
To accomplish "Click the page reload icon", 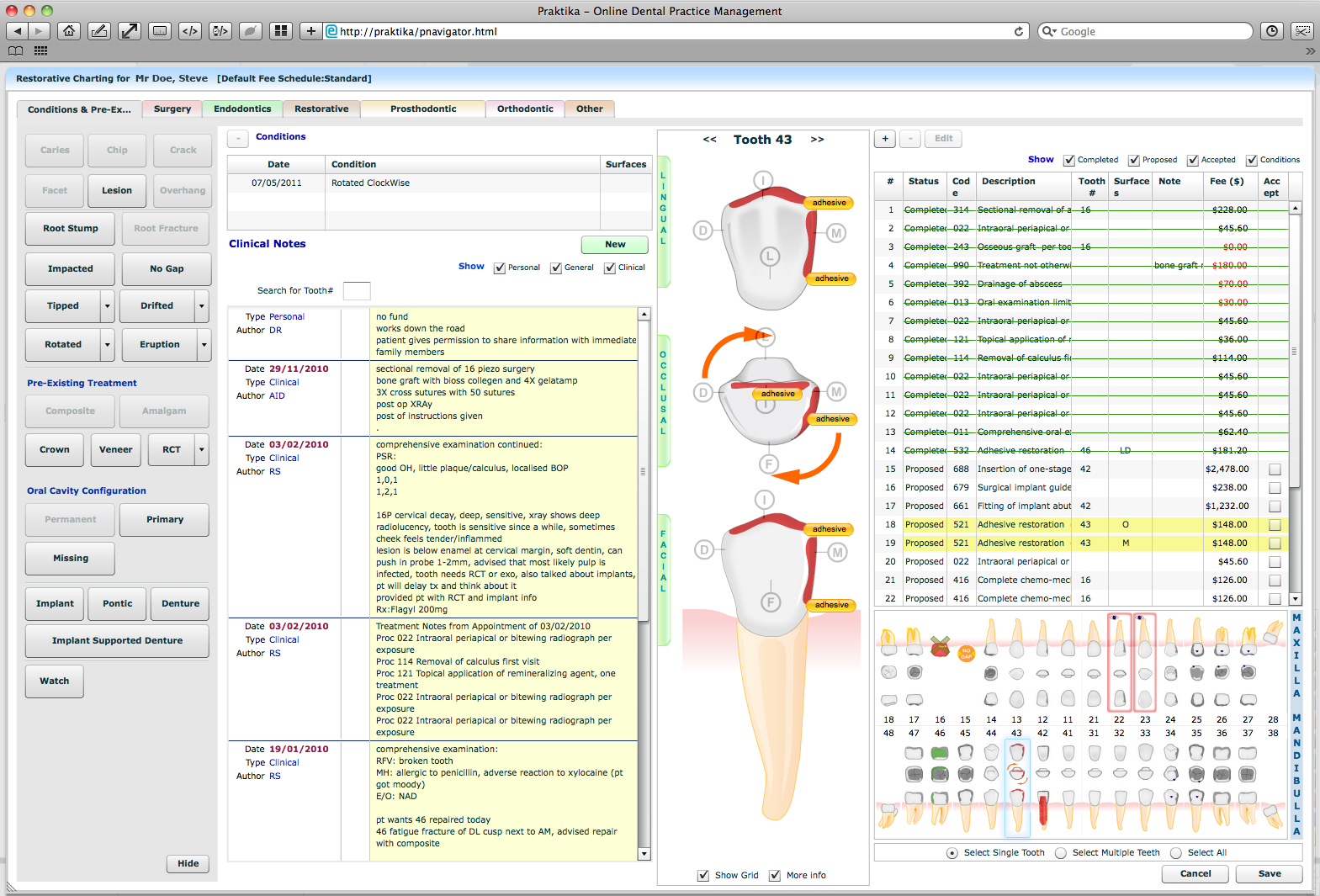I will coord(1019,31).
